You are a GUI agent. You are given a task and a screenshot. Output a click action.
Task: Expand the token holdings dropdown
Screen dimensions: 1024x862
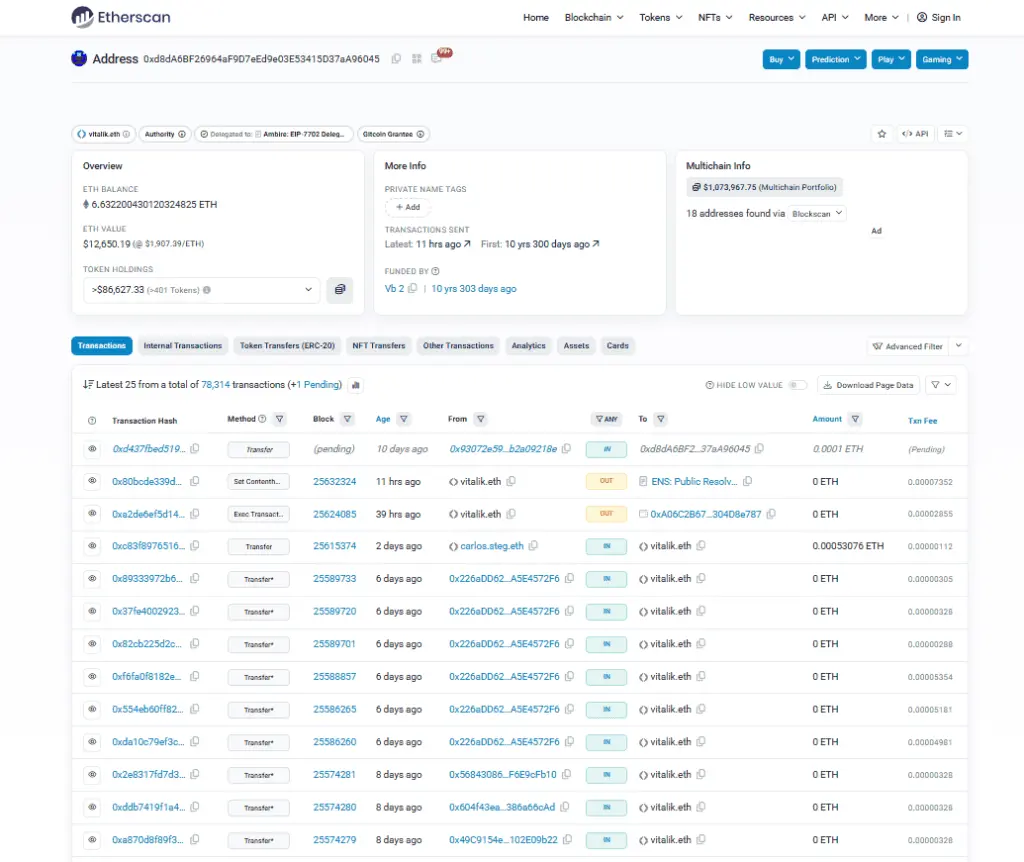[x=201, y=290]
